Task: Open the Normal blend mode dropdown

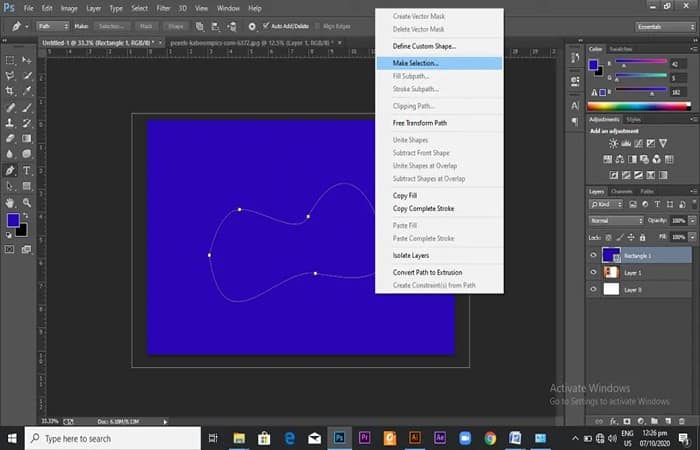Action: tap(617, 221)
